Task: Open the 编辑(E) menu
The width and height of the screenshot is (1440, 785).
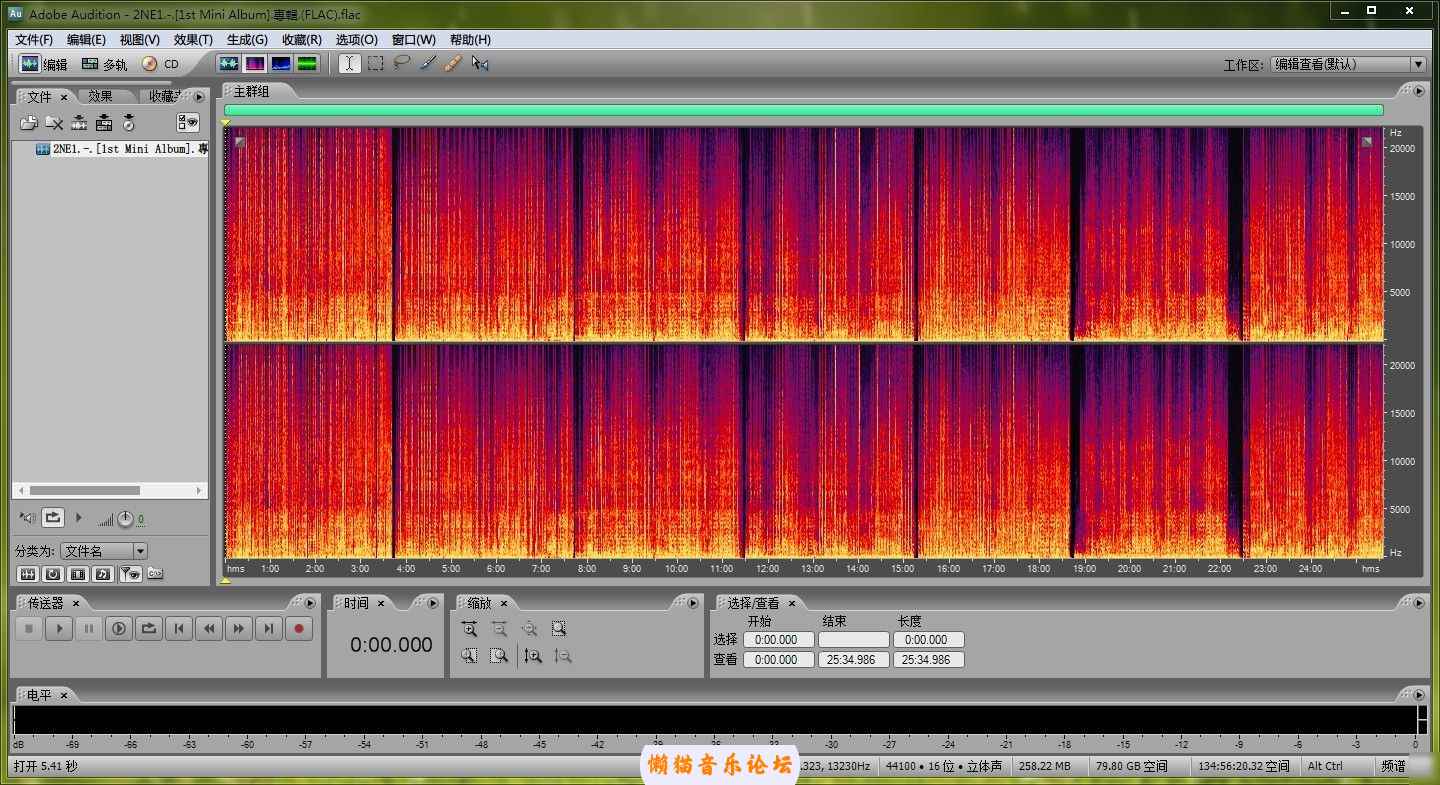Action: pos(86,40)
